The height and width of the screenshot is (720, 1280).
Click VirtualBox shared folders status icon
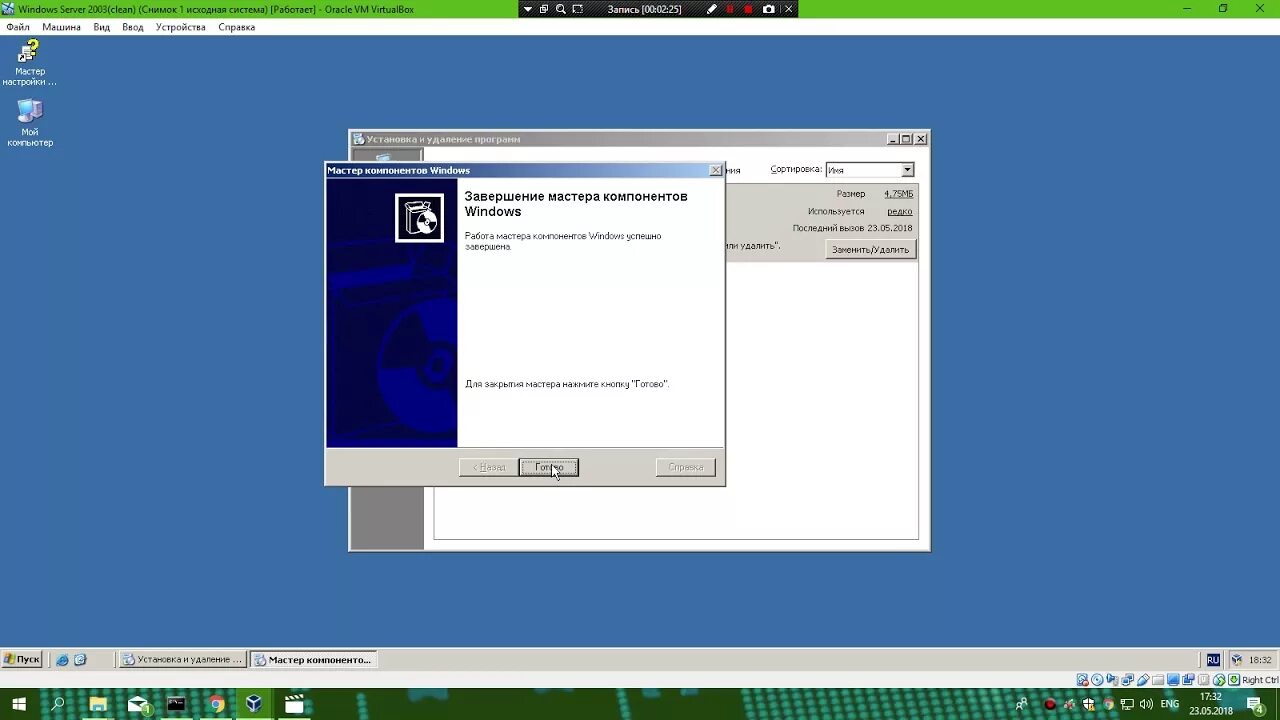[x=1158, y=680]
